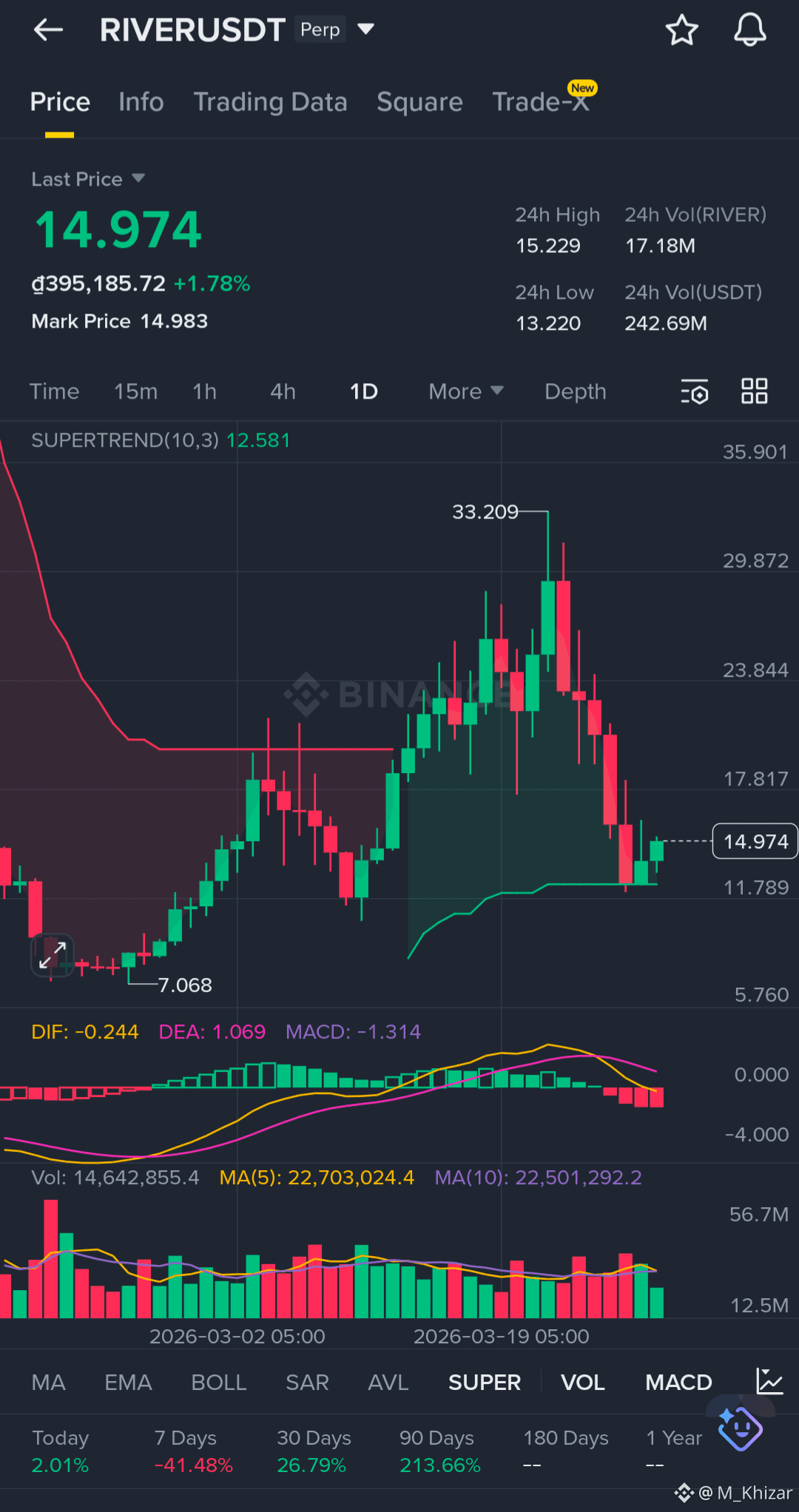Open the Square tab
The width and height of the screenshot is (799, 1512).
click(x=419, y=102)
